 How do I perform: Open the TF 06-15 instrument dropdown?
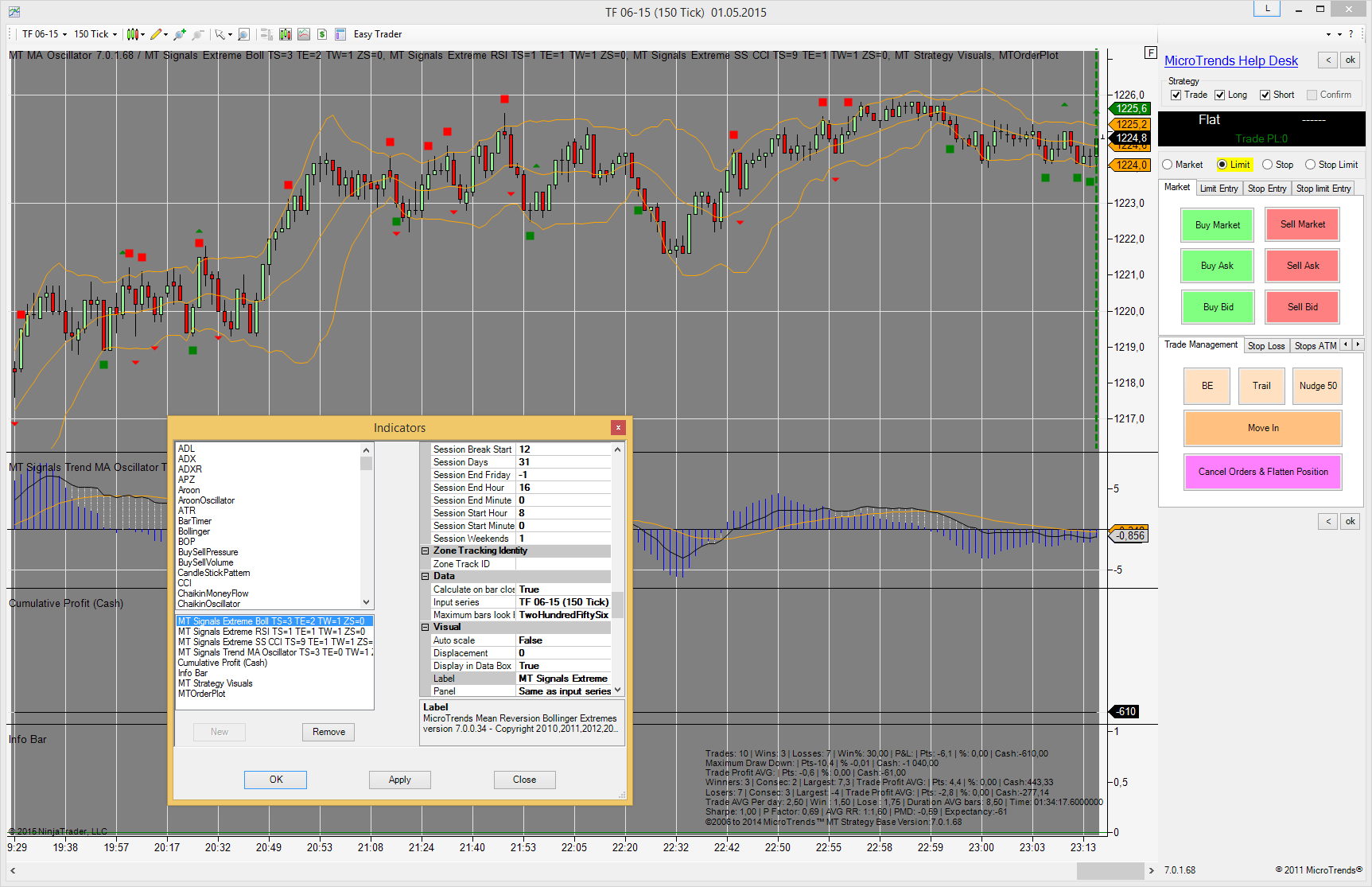[x=44, y=34]
